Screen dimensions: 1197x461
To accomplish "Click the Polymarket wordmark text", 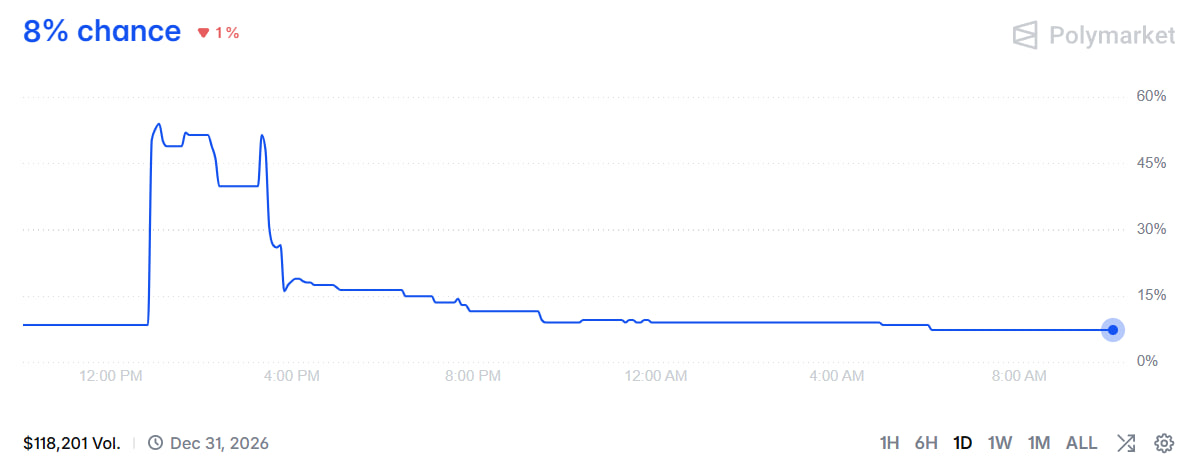I will click(x=1112, y=35).
